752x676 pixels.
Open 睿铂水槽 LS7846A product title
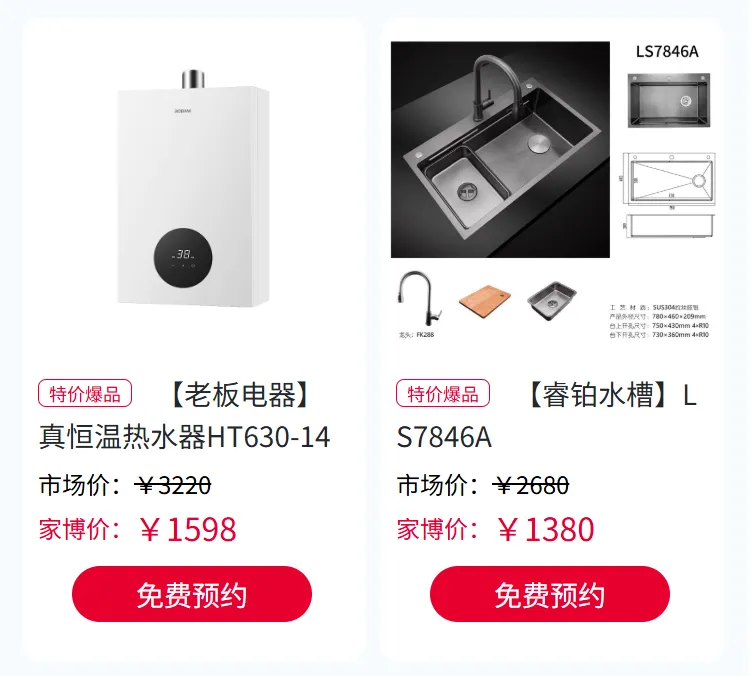546,415
